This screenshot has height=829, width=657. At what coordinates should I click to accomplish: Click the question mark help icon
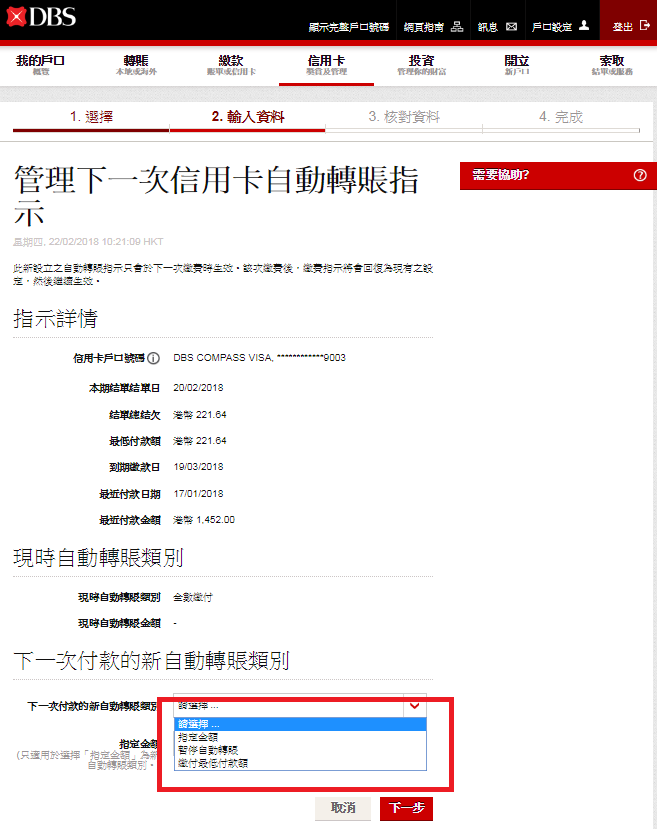pyautogui.click(x=640, y=175)
